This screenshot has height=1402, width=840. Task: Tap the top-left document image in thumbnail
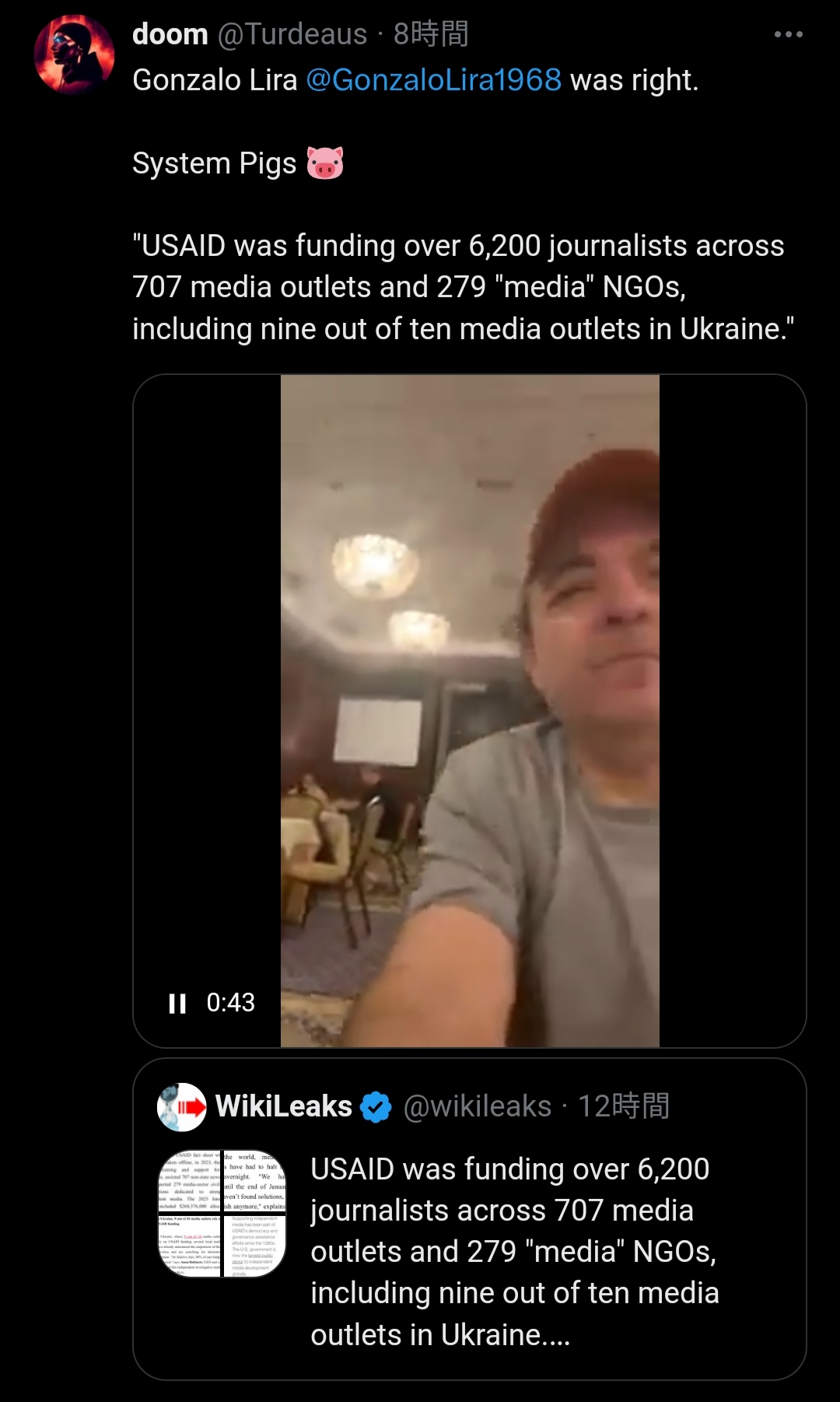(x=190, y=1181)
